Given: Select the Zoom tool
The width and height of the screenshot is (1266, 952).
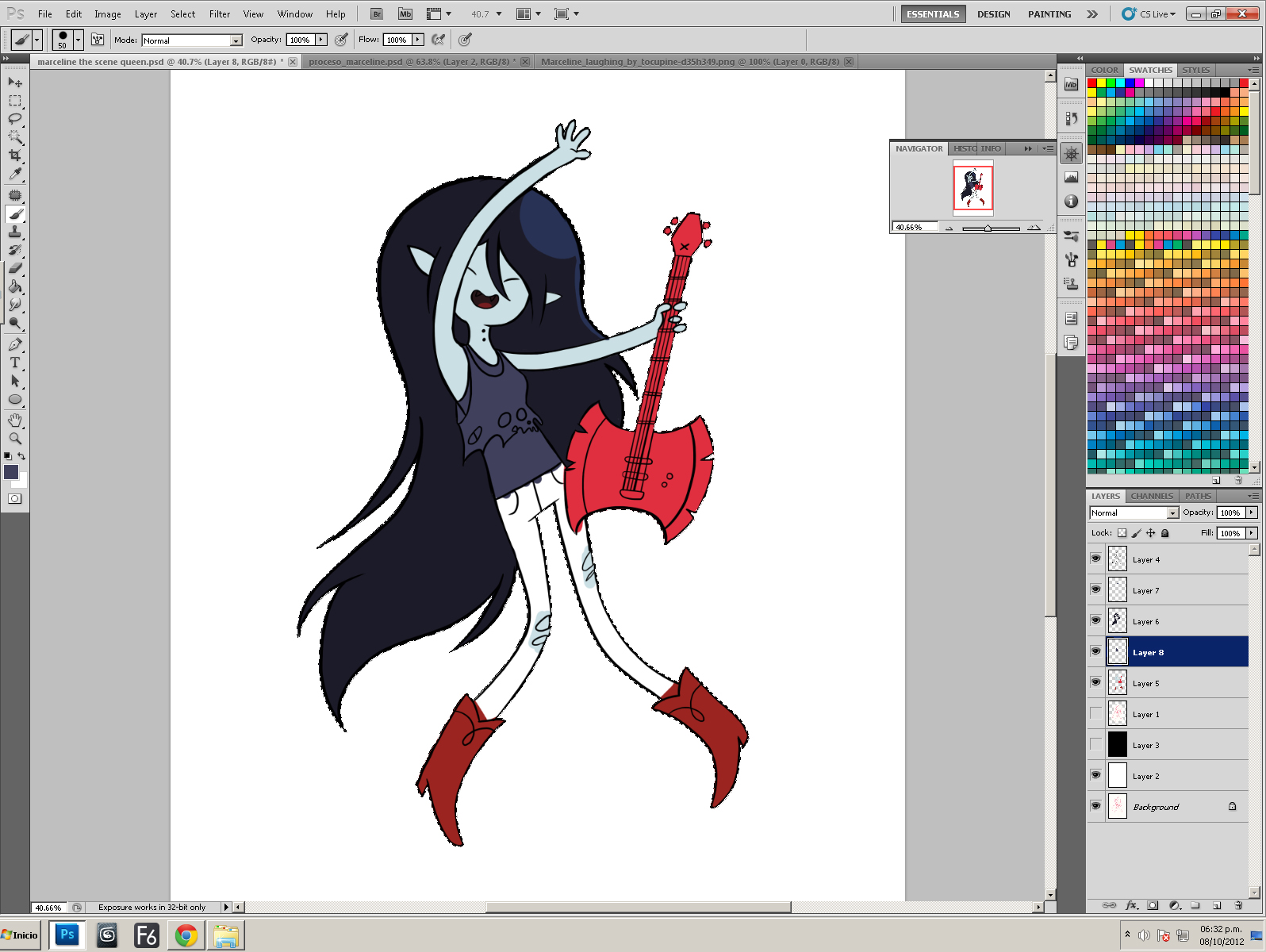Looking at the screenshot, I should (x=15, y=438).
